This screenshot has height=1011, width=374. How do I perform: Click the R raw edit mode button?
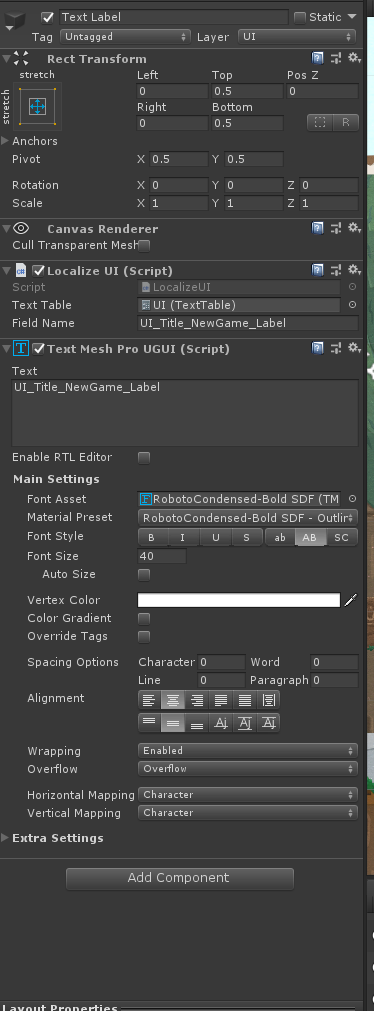tap(346, 123)
